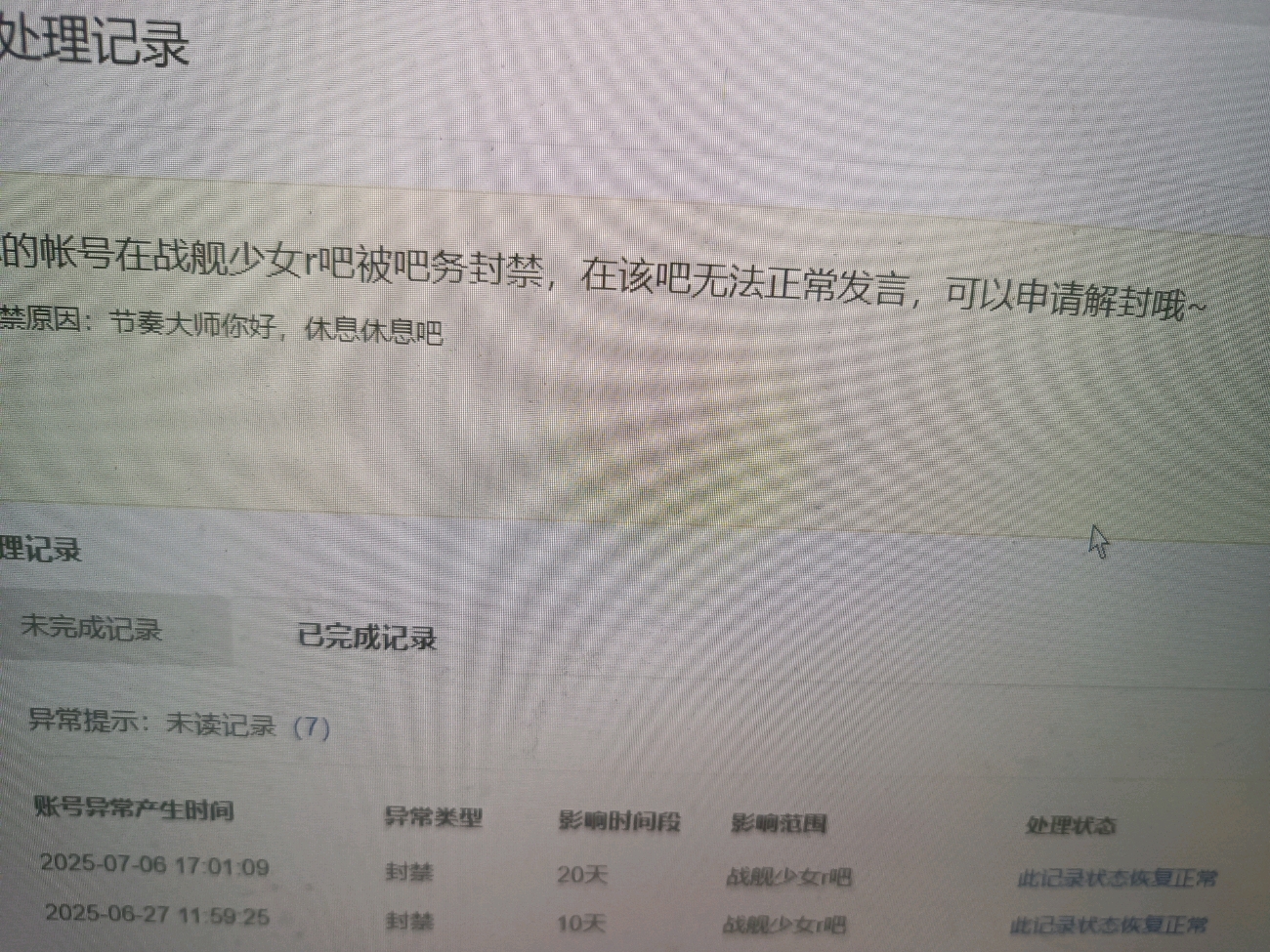Click the 处理状态 column header
Screen dimensions: 1270x952
pos(1071,826)
